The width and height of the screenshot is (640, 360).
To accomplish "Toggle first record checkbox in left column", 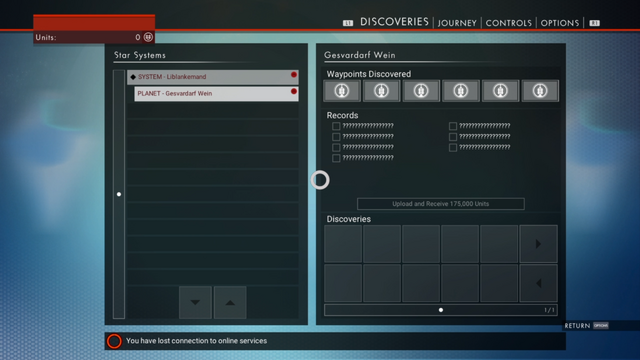I will point(336,126).
